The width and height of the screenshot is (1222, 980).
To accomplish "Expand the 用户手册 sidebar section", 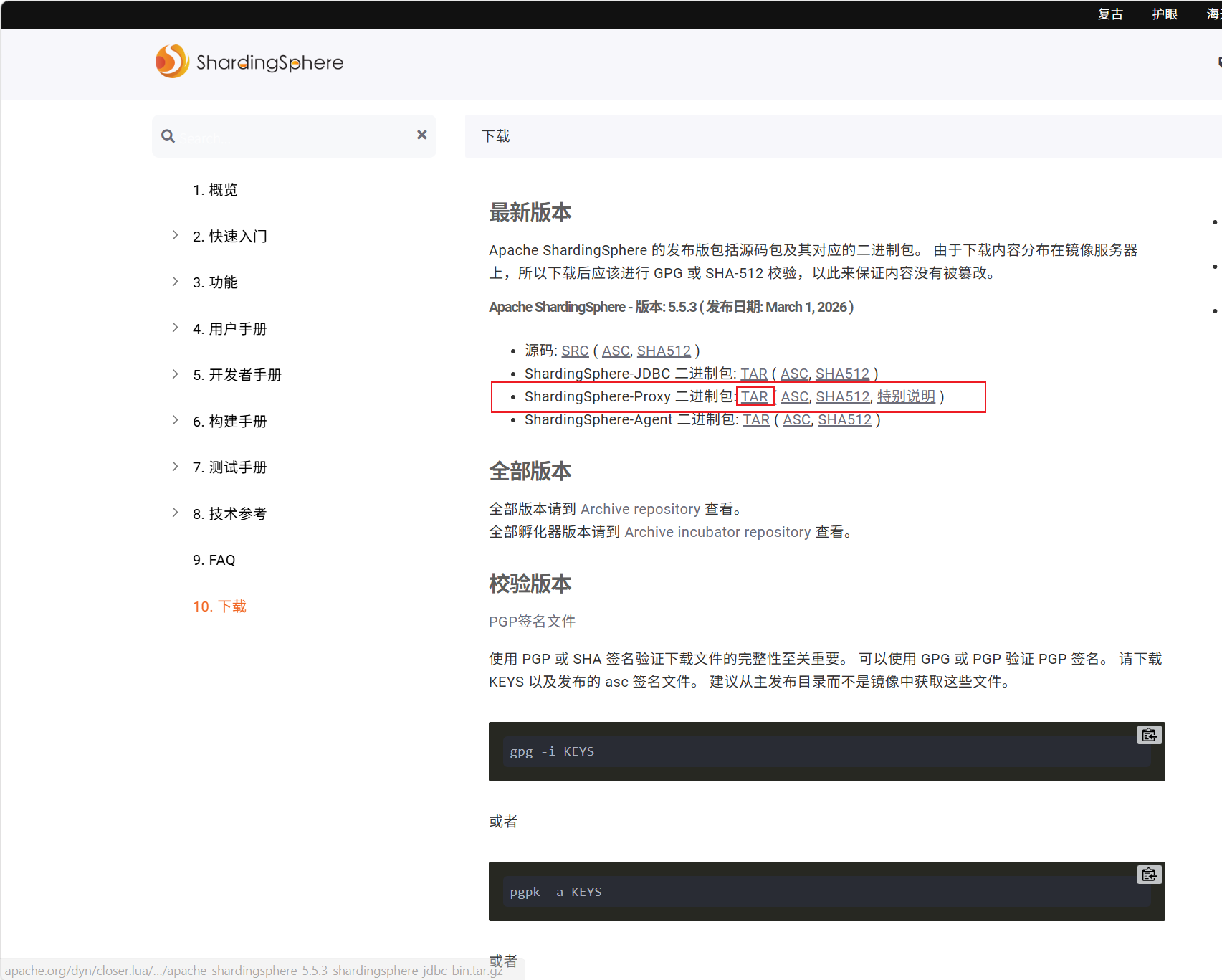I will coord(175,328).
